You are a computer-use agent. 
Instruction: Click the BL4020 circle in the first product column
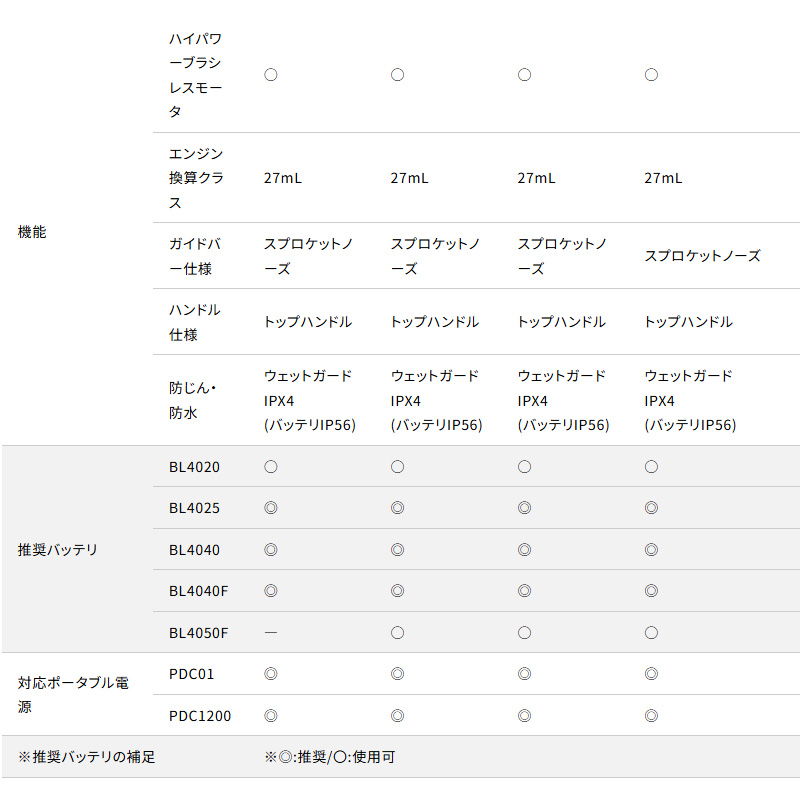(x=270, y=467)
